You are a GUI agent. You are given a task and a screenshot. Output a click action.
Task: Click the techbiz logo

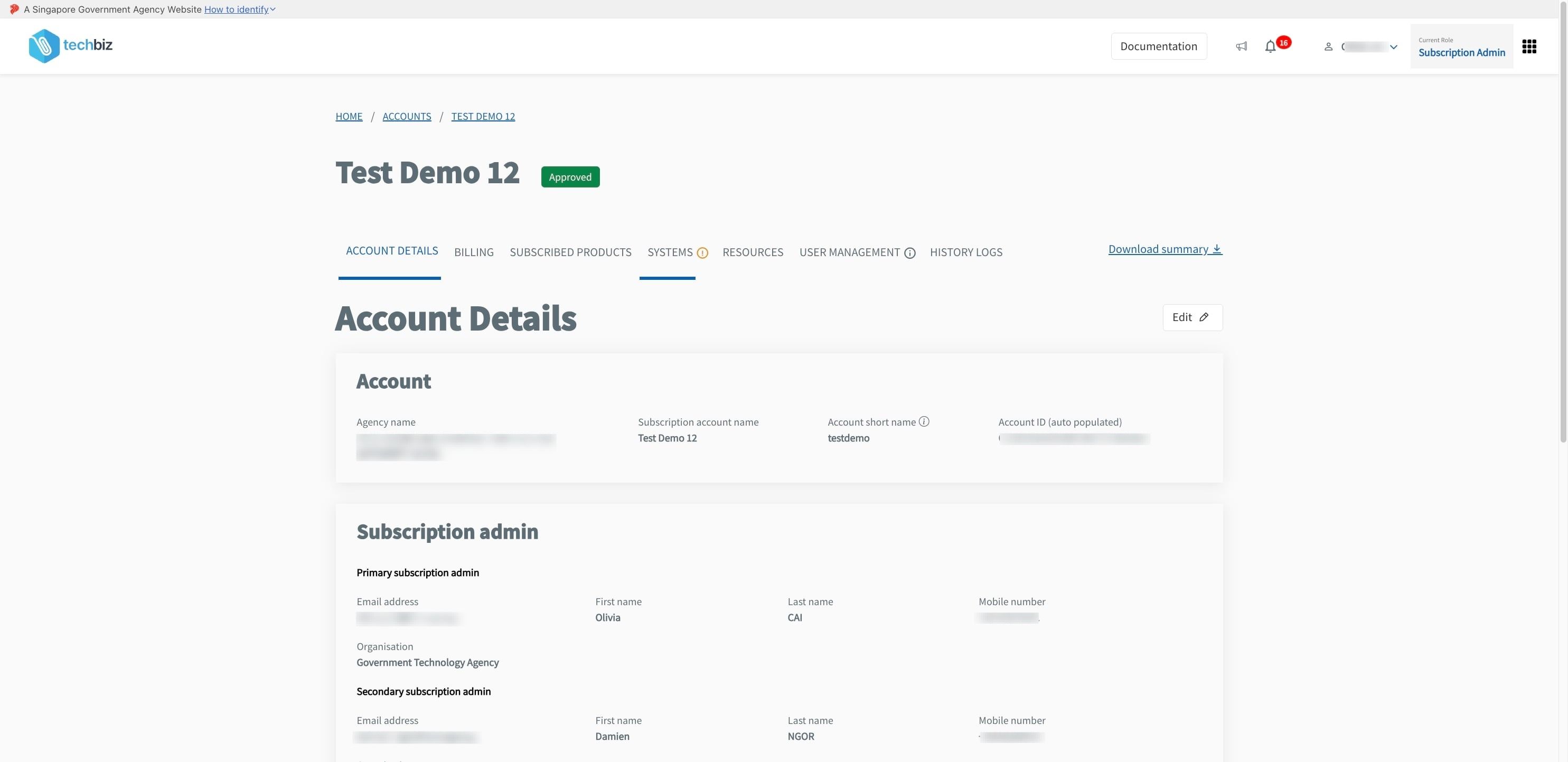point(71,45)
